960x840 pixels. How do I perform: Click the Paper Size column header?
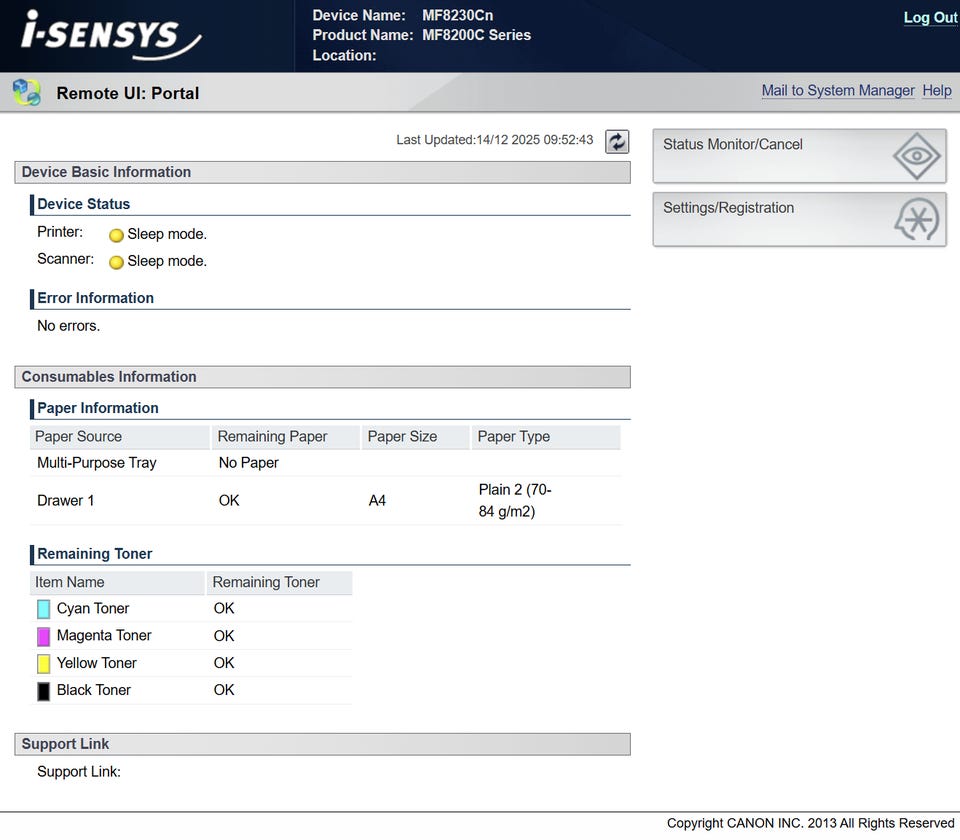click(x=416, y=437)
